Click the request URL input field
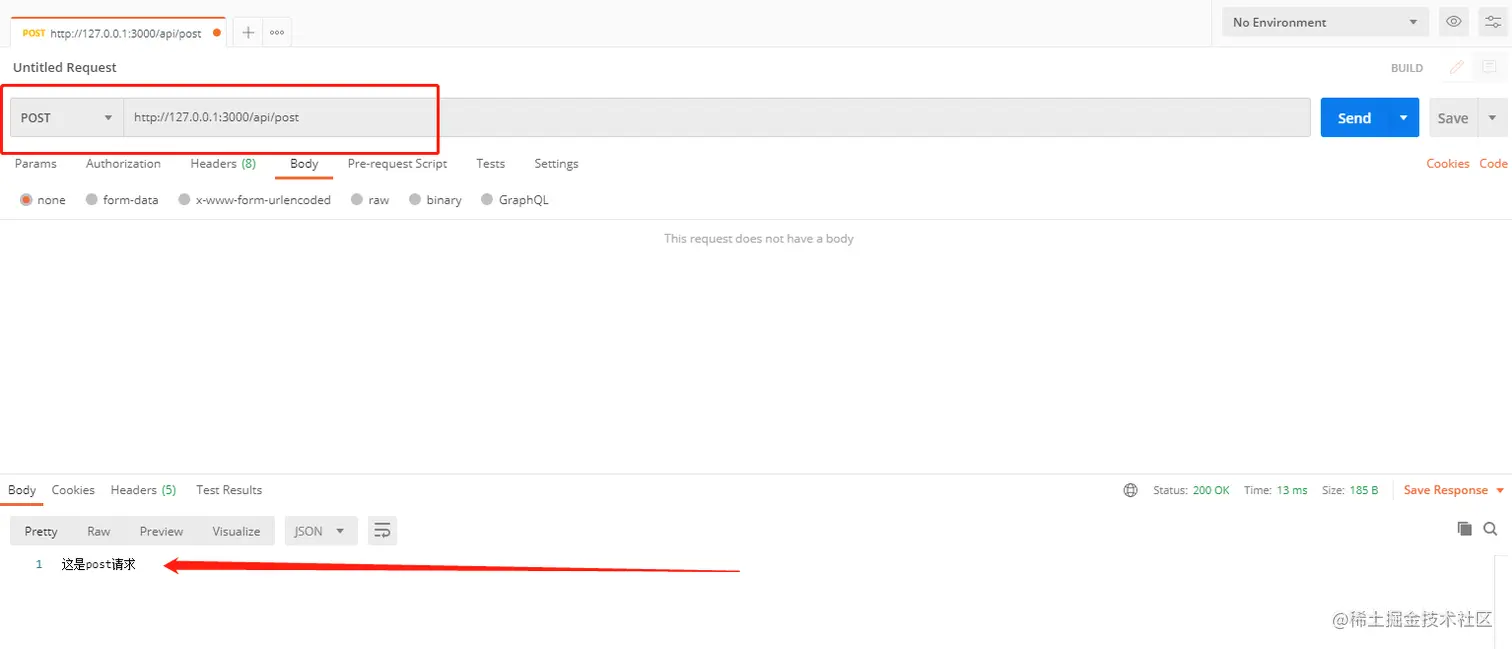The image size is (1512, 649). (x=700, y=118)
